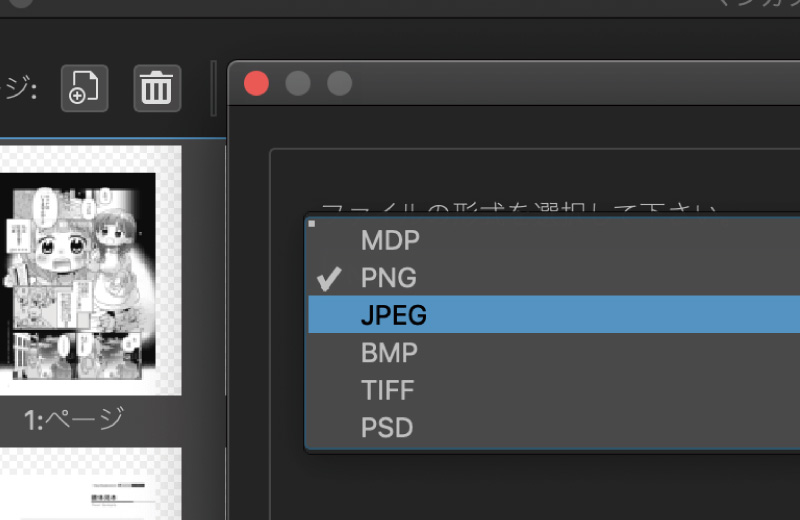Select the PNG format option
The height and width of the screenshot is (520, 800).
click(554, 278)
